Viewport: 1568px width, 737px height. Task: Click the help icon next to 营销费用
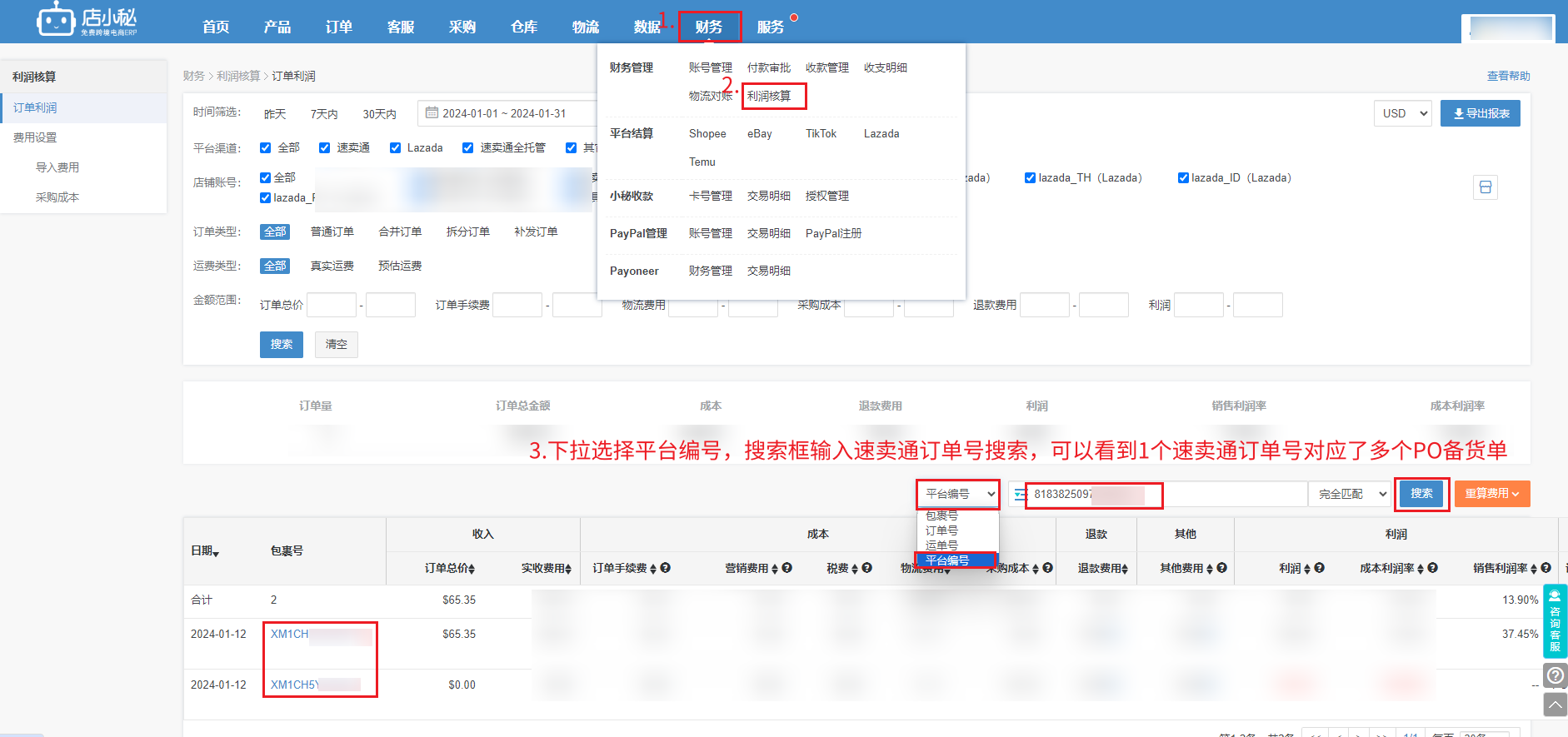[786, 568]
